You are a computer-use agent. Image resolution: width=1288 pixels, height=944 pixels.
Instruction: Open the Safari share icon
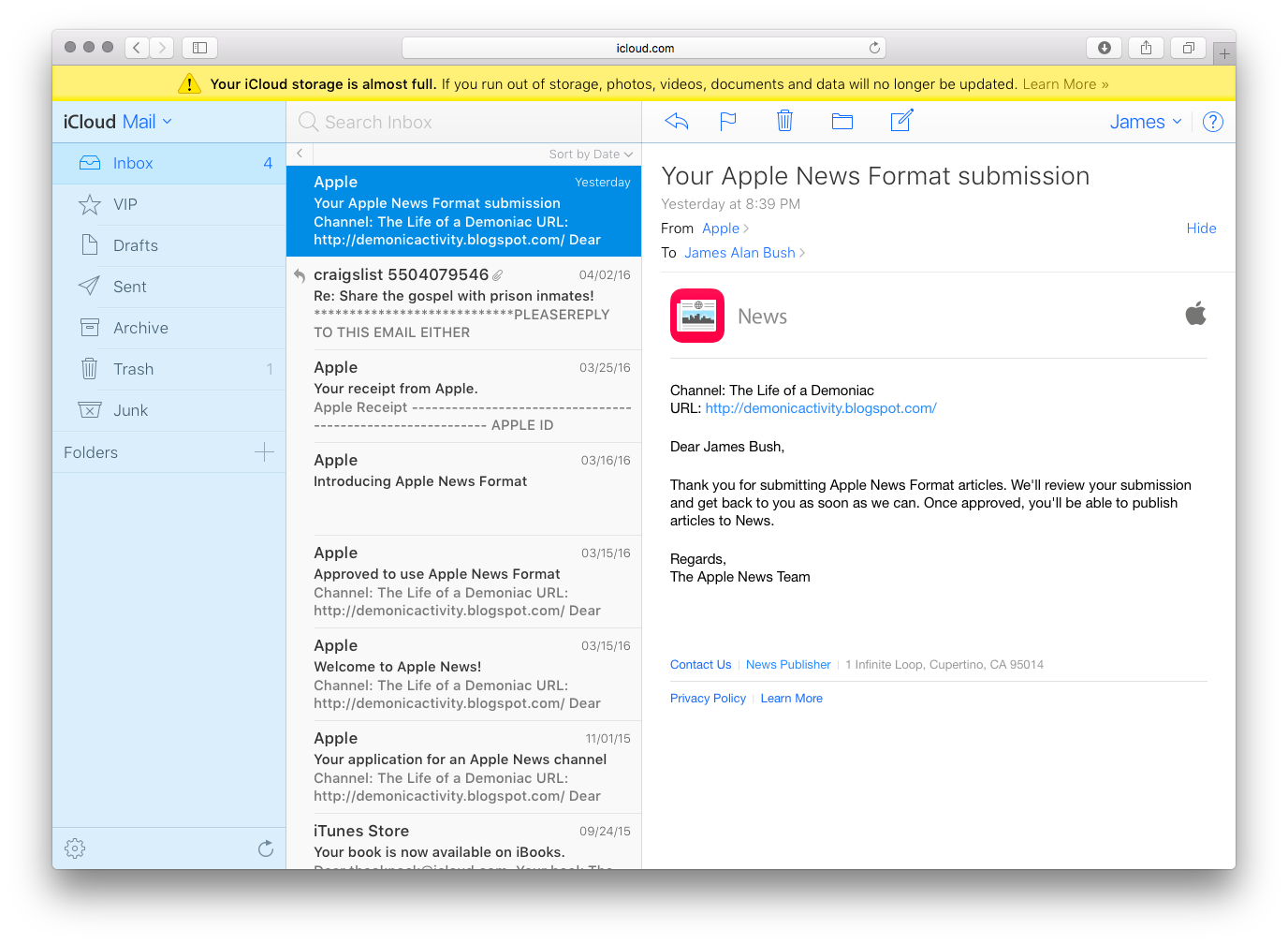point(1146,47)
